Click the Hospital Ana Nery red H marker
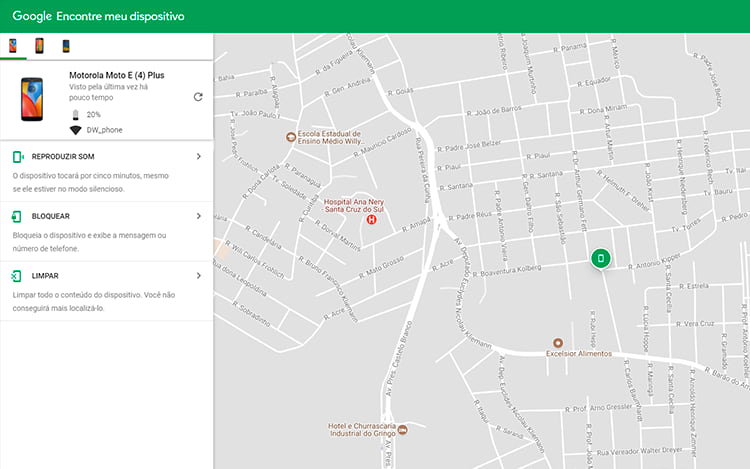 [371, 219]
